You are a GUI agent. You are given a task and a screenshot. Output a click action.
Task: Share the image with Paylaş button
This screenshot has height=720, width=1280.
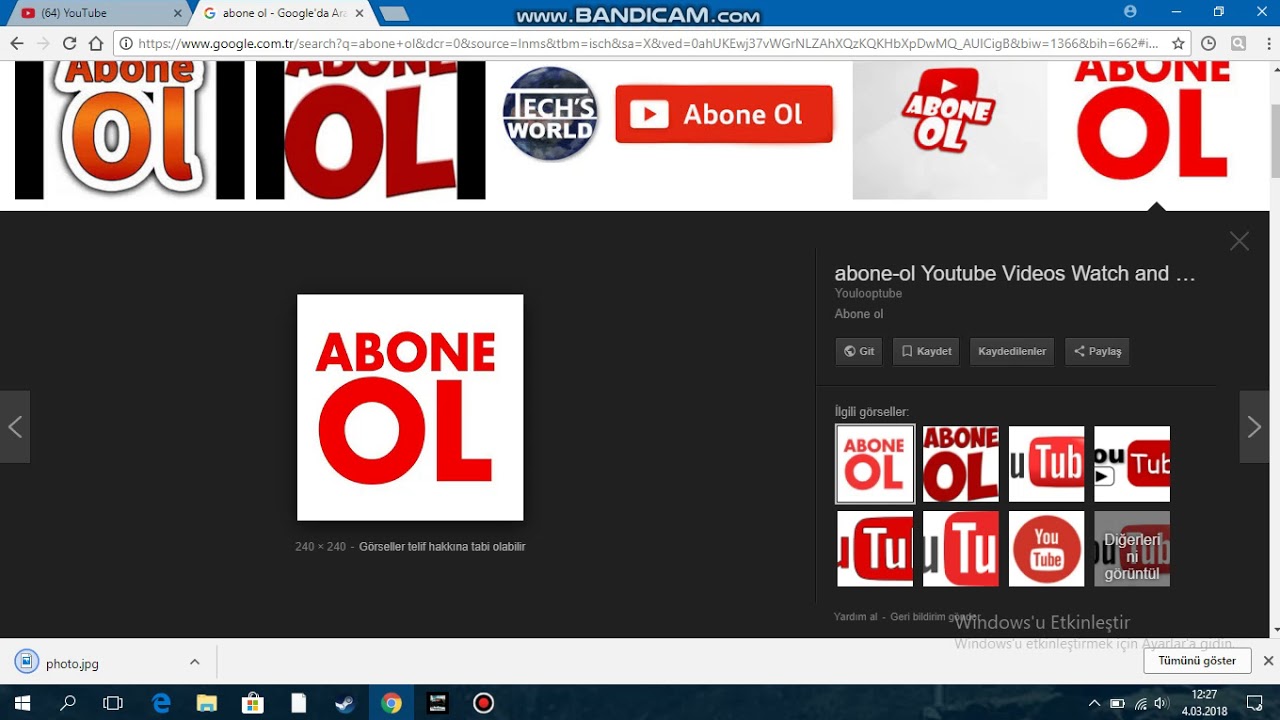click(x=1097, y=351)
